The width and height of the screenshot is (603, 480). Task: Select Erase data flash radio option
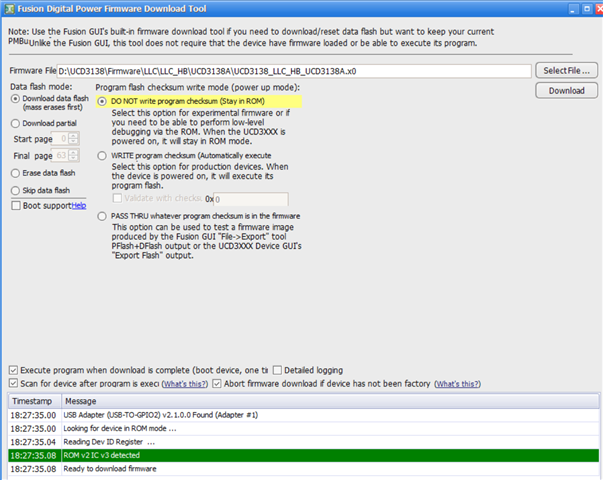(15, 173)
